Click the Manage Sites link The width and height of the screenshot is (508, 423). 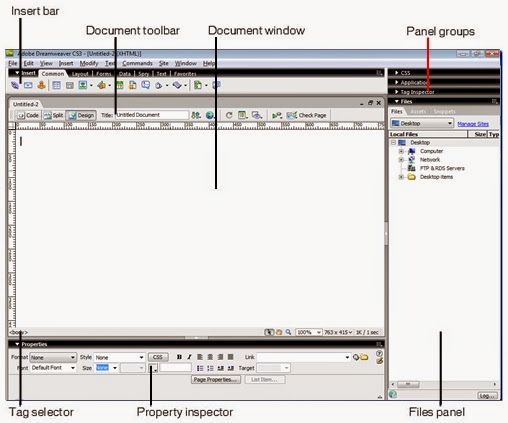tap(473, 124)
